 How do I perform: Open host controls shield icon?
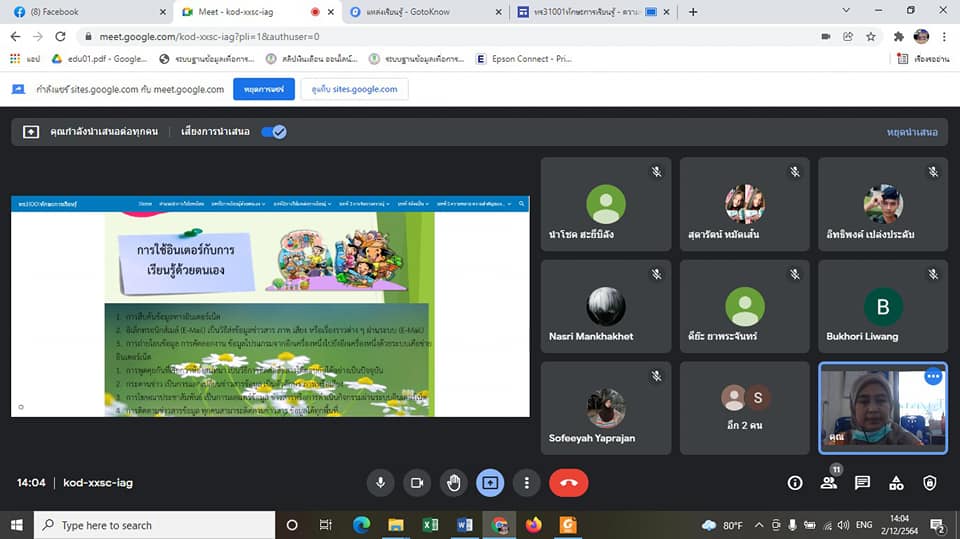(930, 482)
